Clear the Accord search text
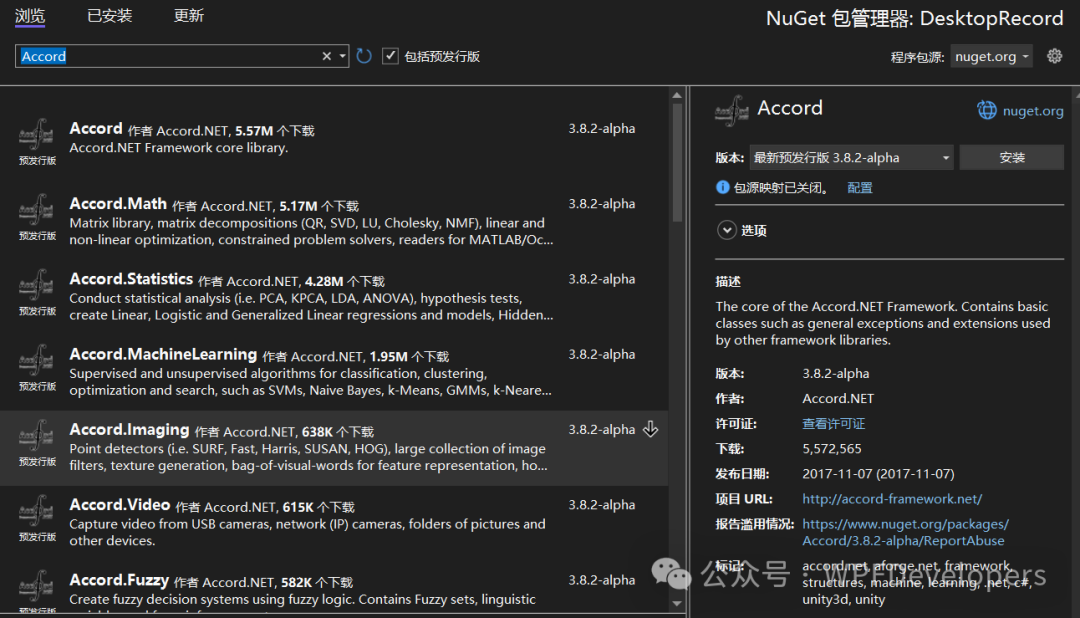Screen dimensions: 1080x618 point(326,56)
